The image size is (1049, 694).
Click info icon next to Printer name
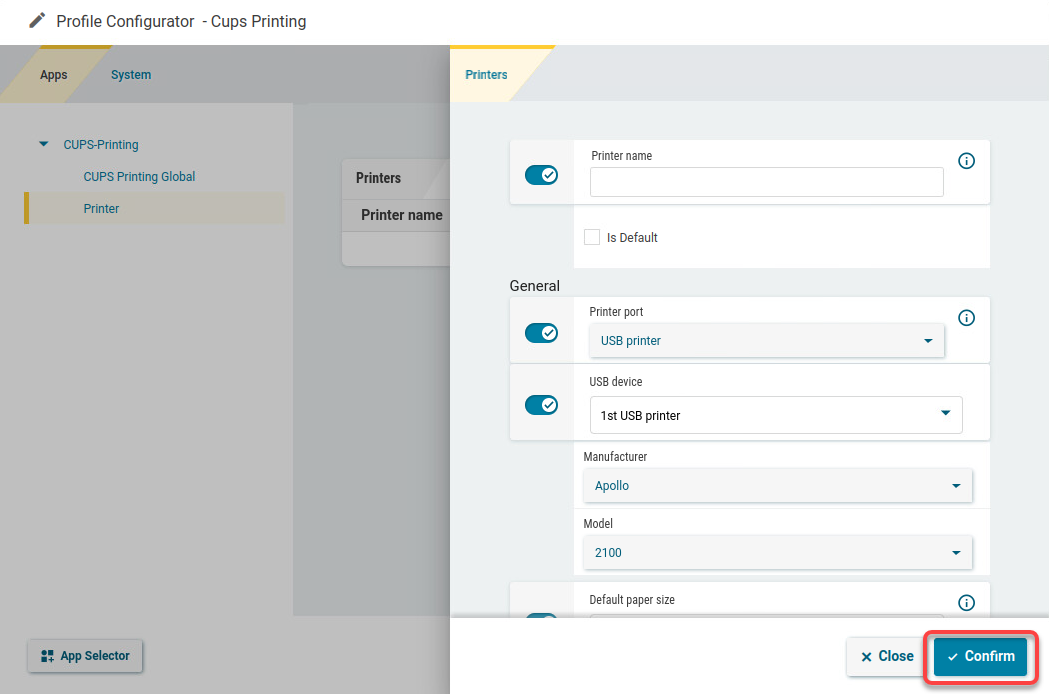pyautogui.click(x=966, y=161)
